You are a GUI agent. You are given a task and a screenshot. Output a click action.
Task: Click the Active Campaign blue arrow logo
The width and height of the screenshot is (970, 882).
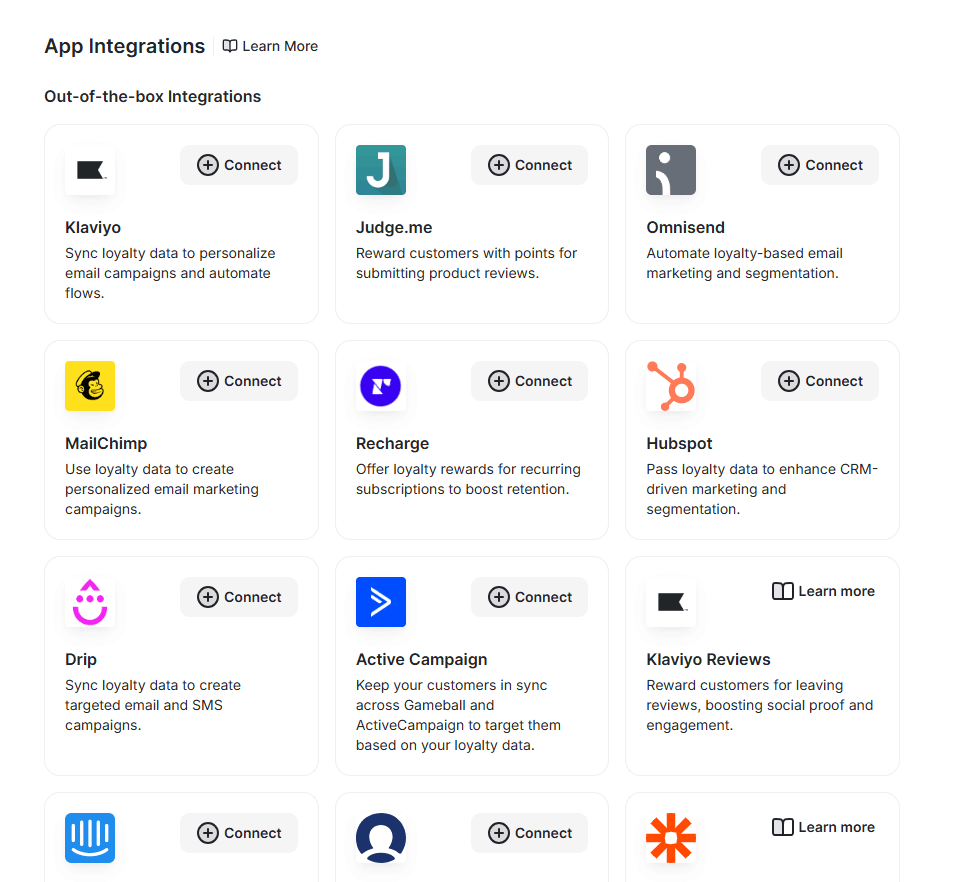click(380, 602)
